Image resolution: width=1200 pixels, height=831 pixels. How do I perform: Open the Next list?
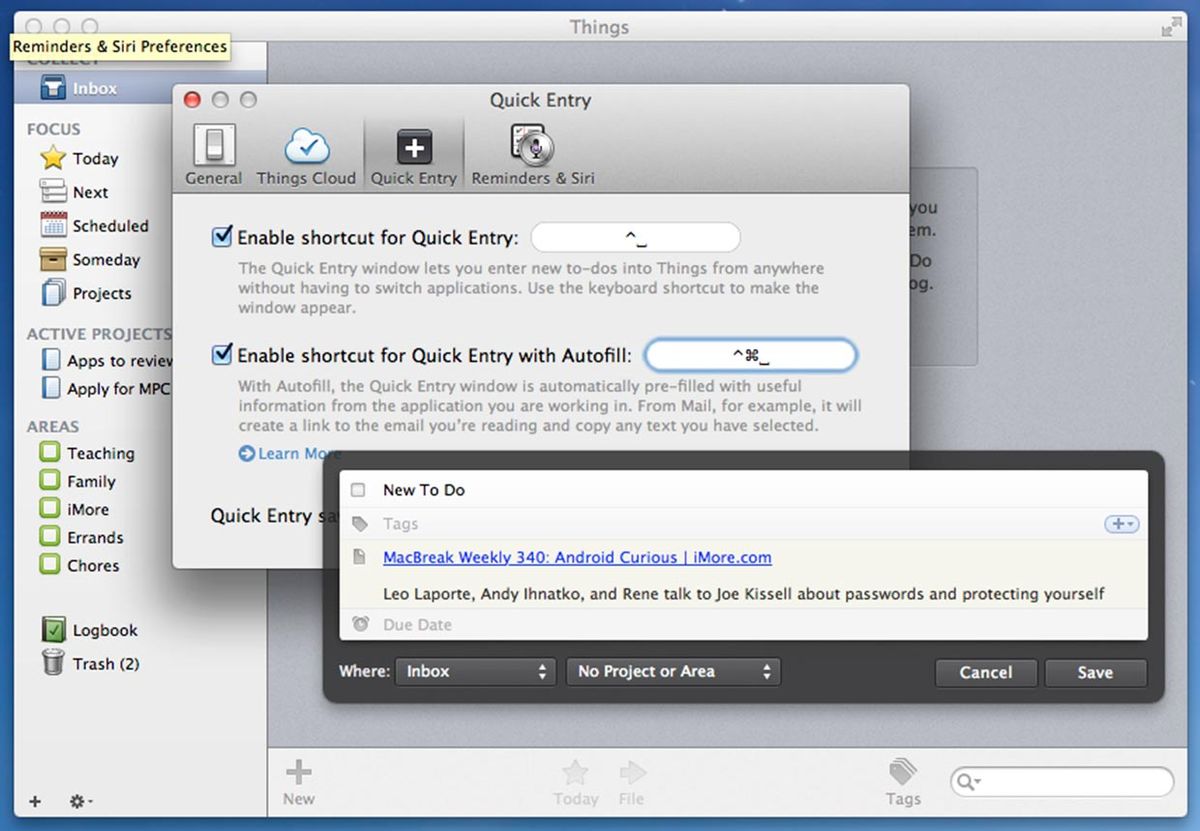click(x=90, y=192)
